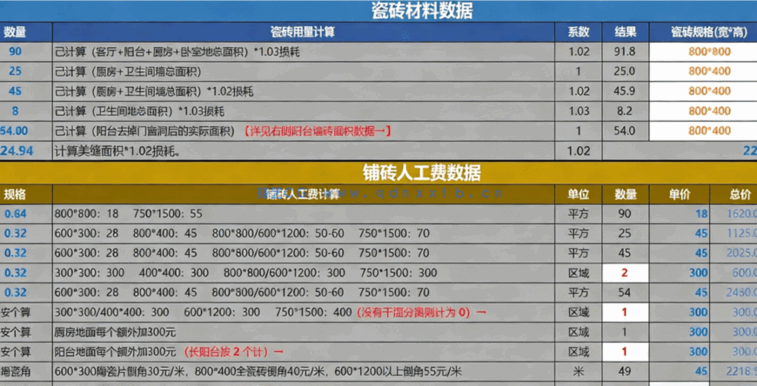Image resolution: width=757 pixels, height=386 pixels.
Task: Select the 阳台地面每个额外加300元 cell
Action: point(303,352)
